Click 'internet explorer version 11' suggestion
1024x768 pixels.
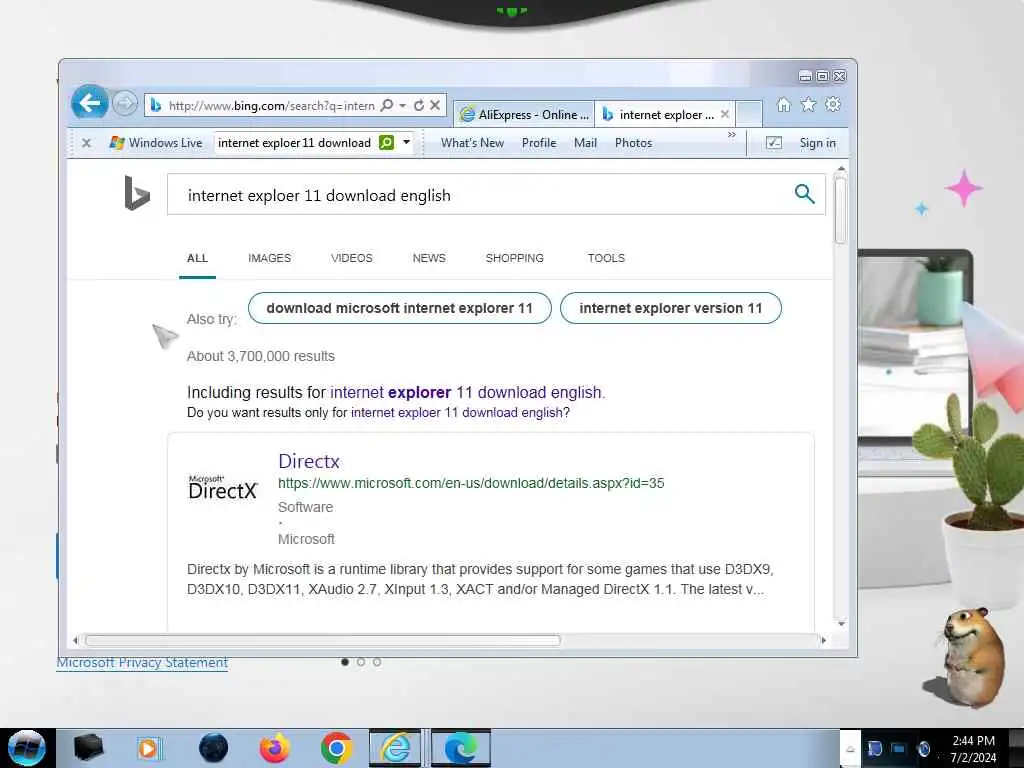pyautogui.click(x=671, y=308)
